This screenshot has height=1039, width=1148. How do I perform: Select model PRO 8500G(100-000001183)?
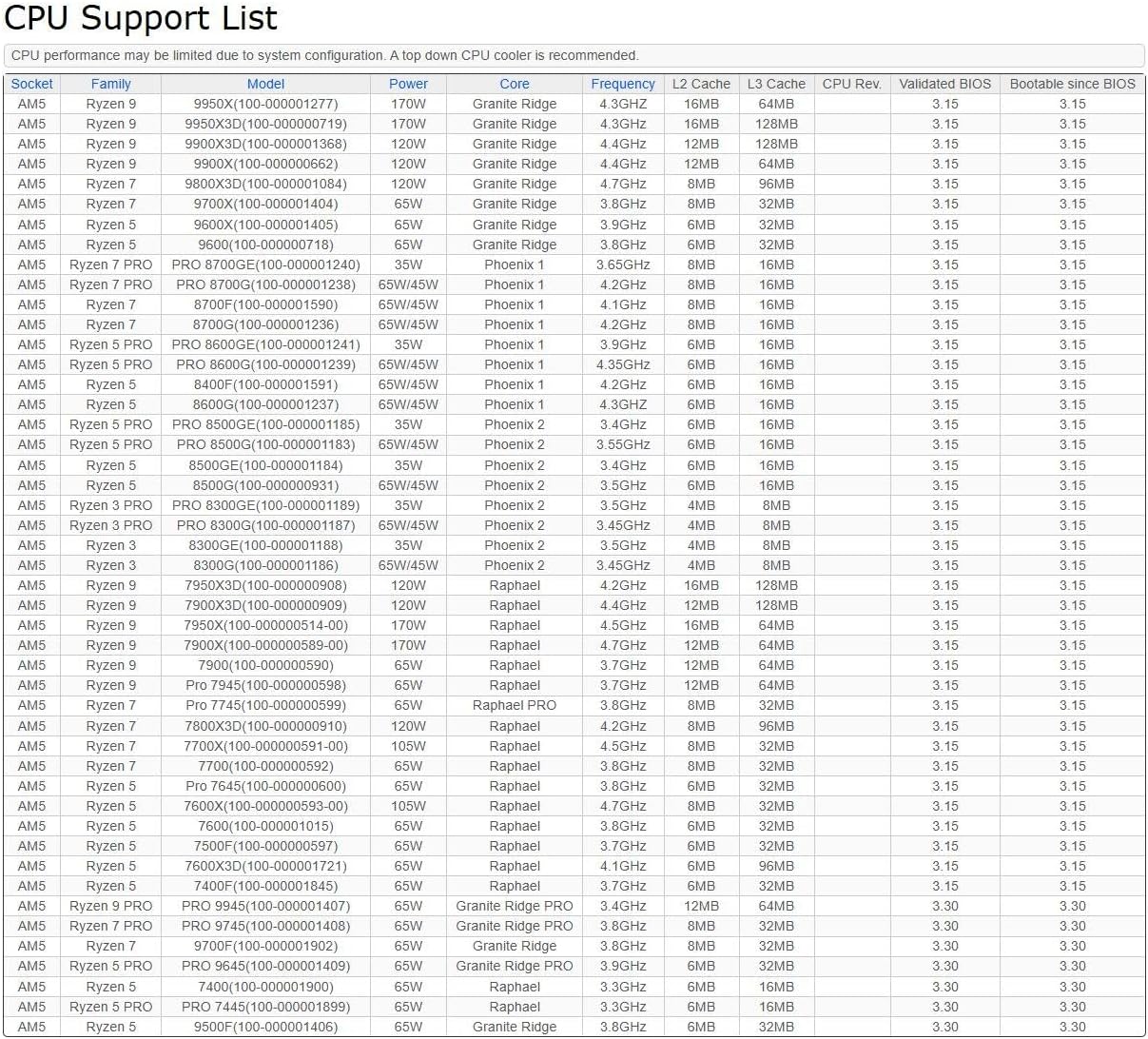click(x=265, y=444)
